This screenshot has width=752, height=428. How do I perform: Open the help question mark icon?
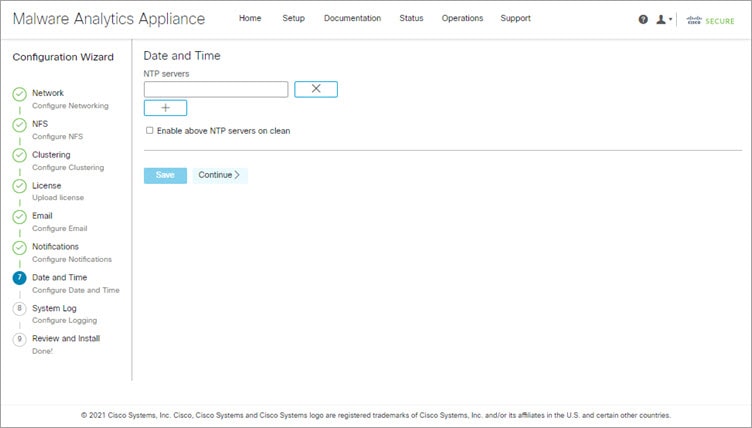643,19
